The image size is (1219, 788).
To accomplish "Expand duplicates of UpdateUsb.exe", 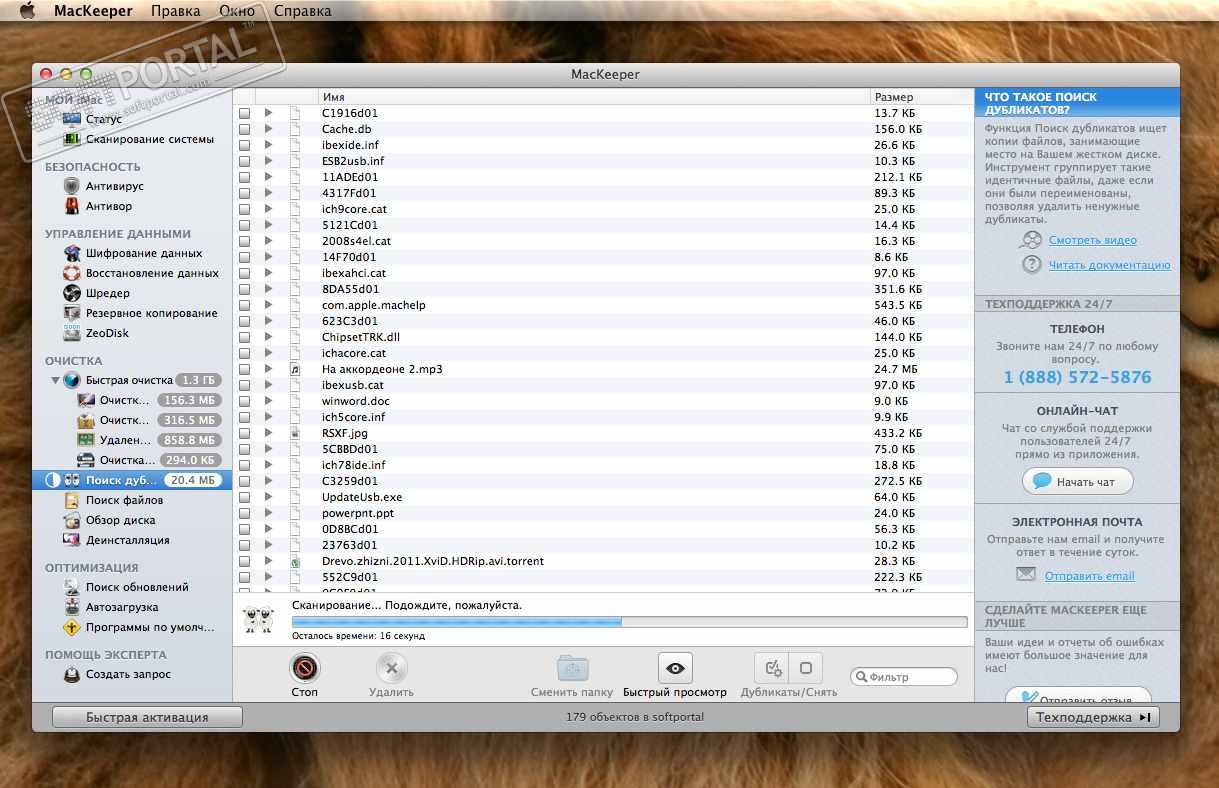I will click(x=268, y=497).
